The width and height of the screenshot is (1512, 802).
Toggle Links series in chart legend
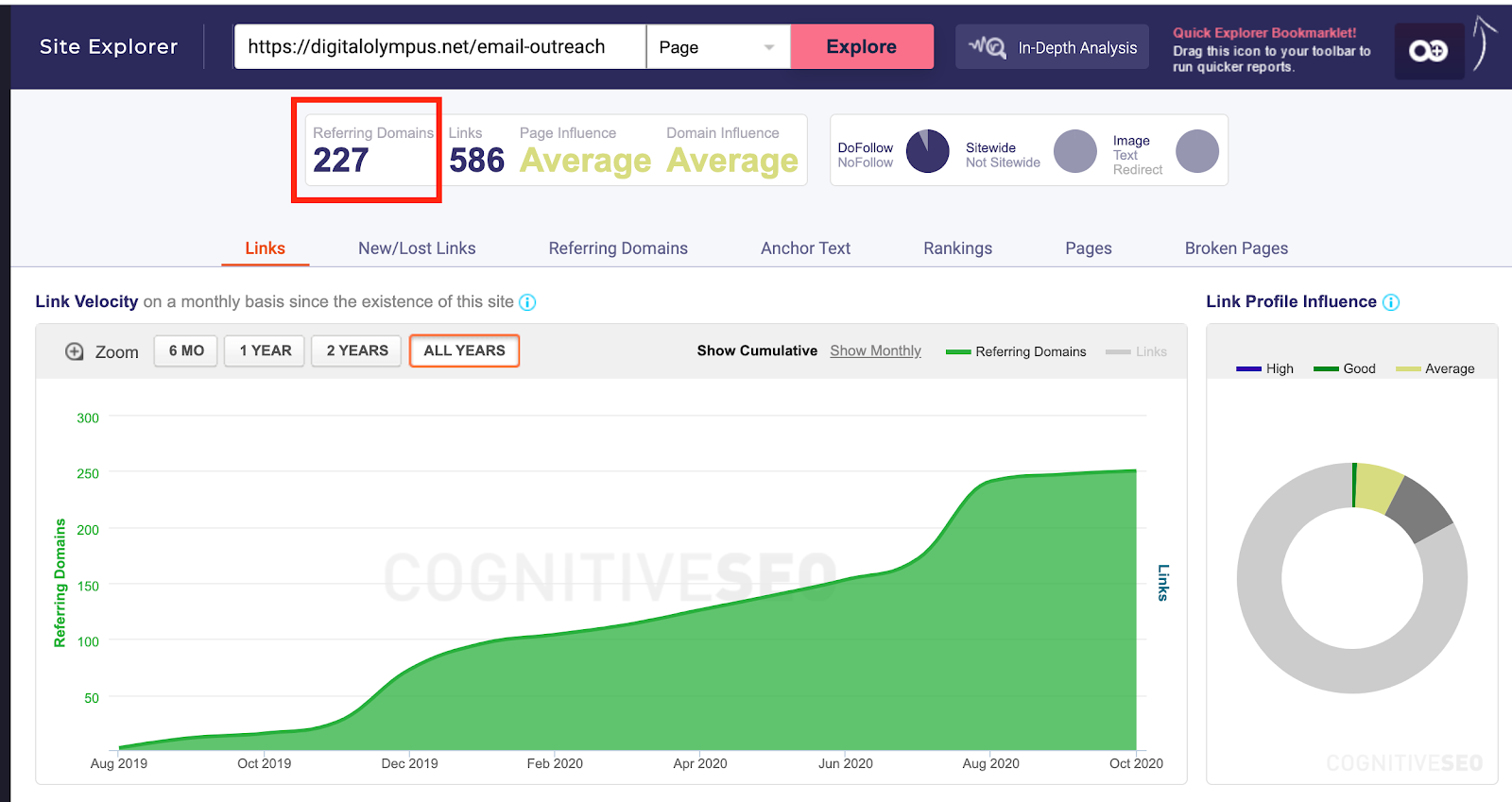click(x=1136, y=351)
